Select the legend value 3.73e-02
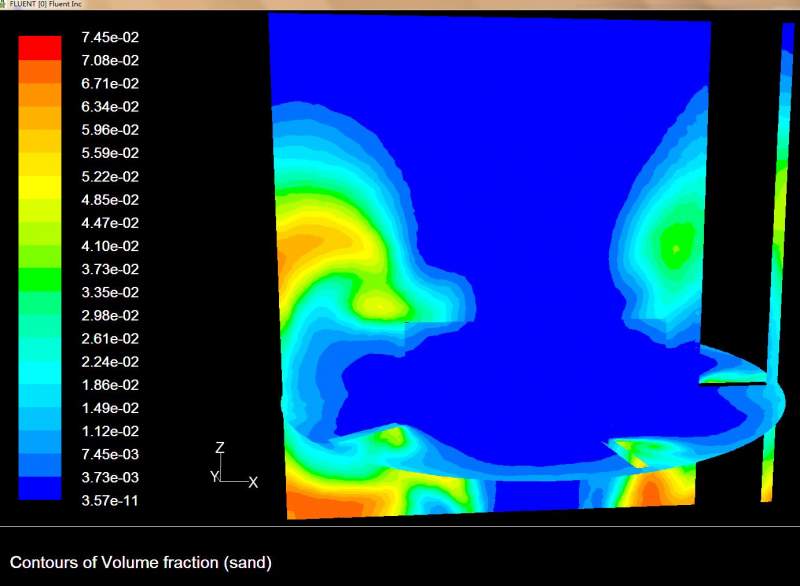This screenshot has height=586, width=800. [x=110, y=269]
